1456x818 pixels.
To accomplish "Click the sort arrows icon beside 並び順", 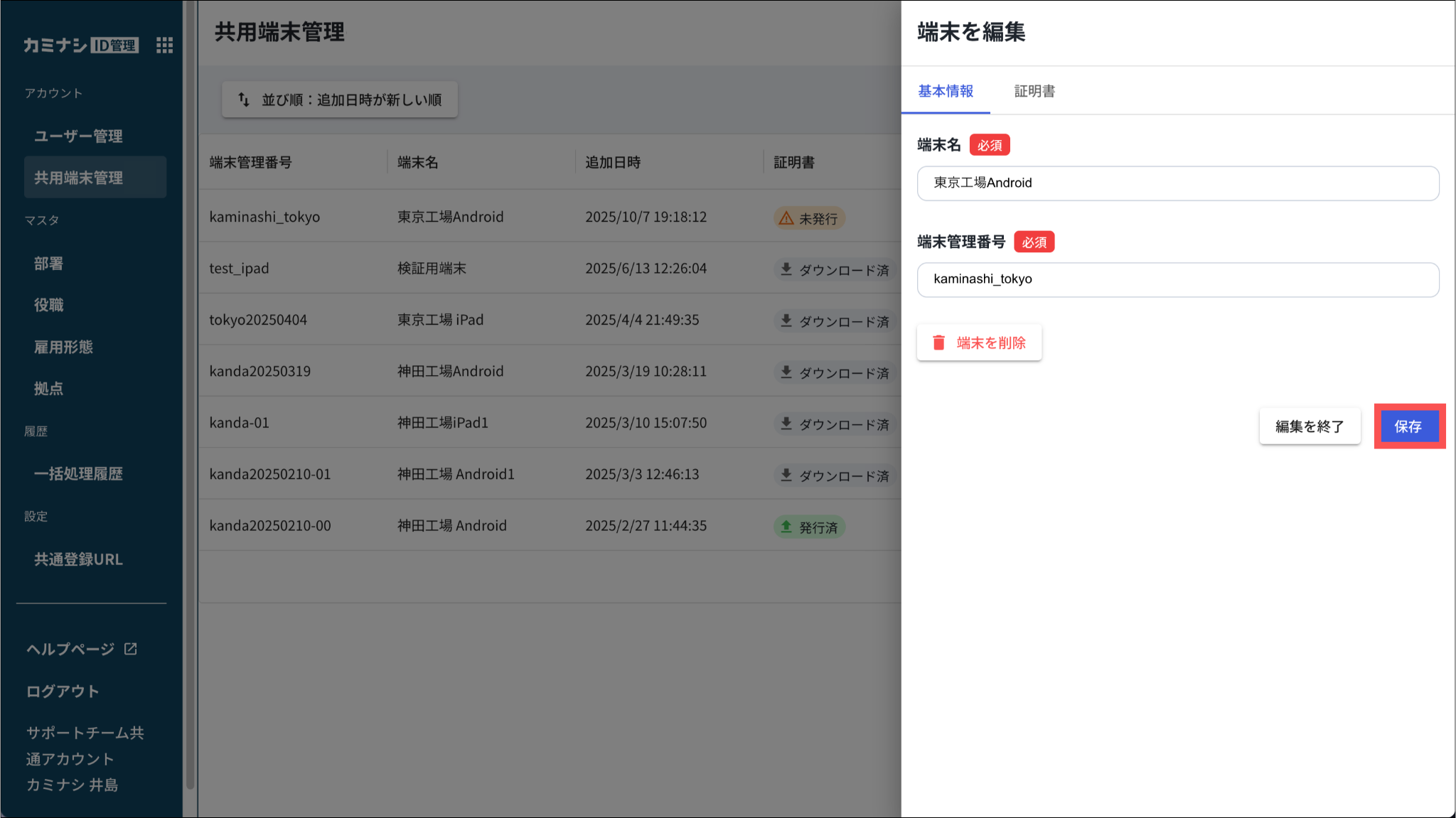I will tap(244, 99).
